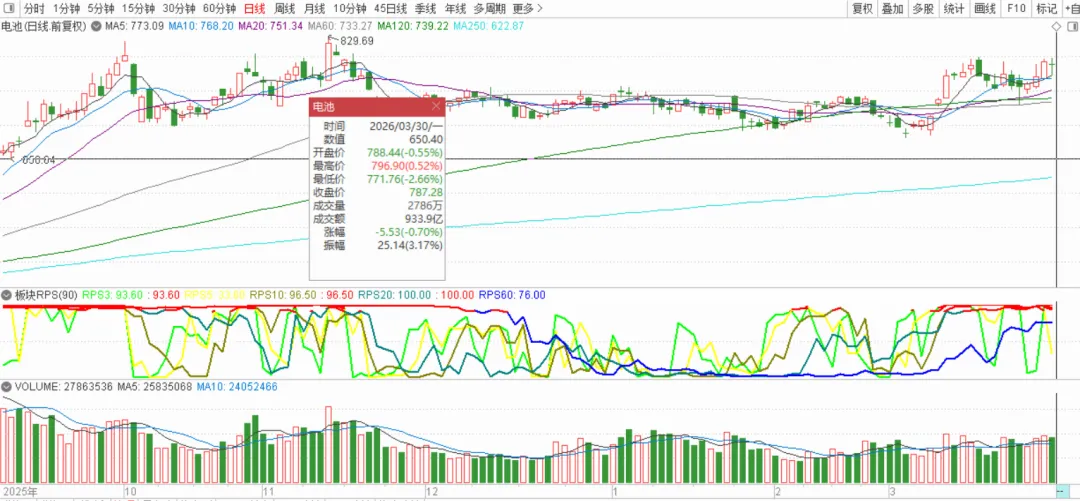Click the volume MA10: 24052466 label

tap(237, 387)
